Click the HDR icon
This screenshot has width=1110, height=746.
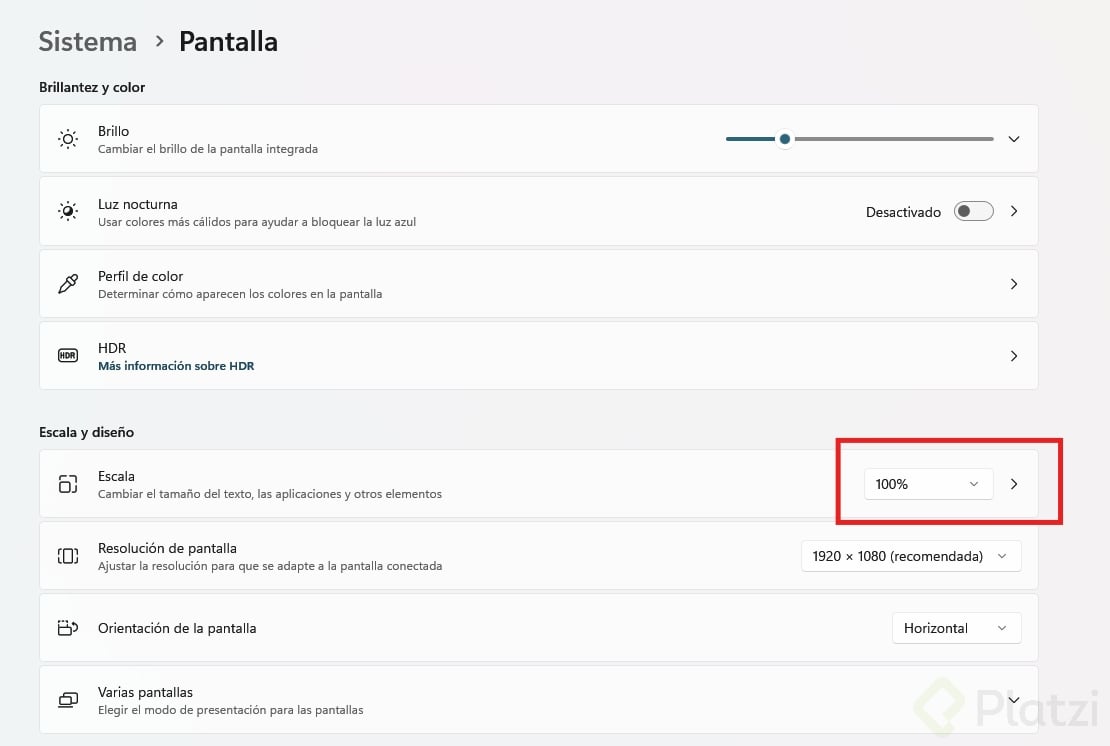point(68,355)
